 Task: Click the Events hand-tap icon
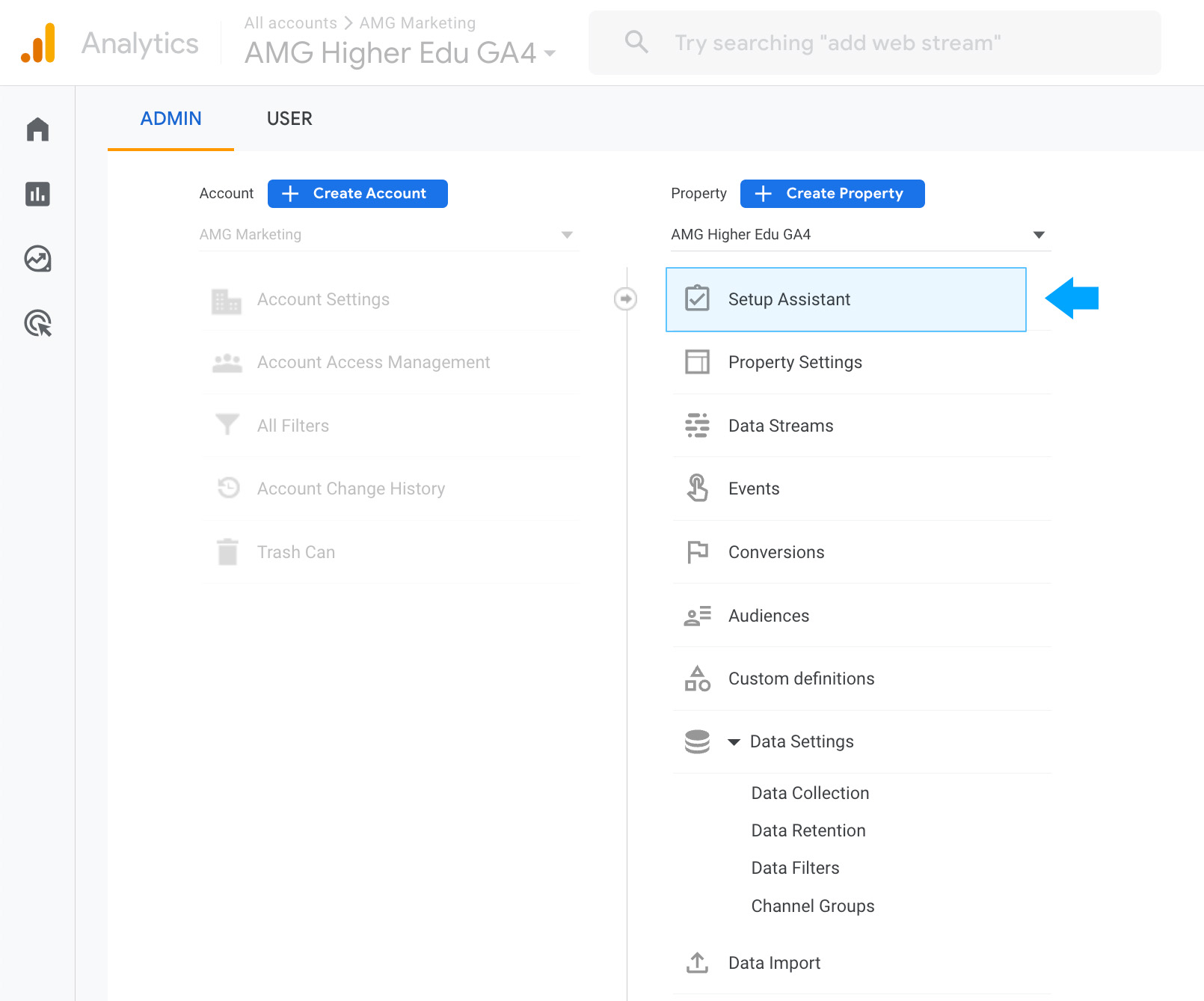pos(697,489)
